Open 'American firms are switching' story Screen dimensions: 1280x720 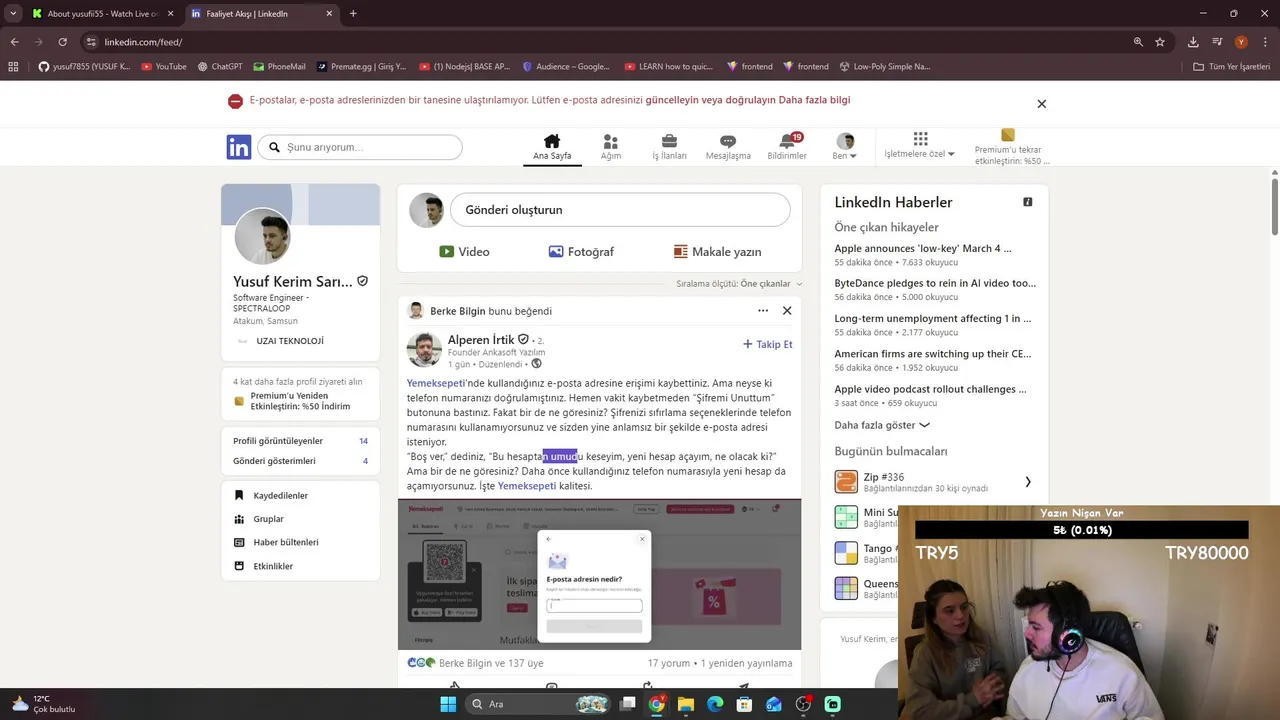(933, 354)
